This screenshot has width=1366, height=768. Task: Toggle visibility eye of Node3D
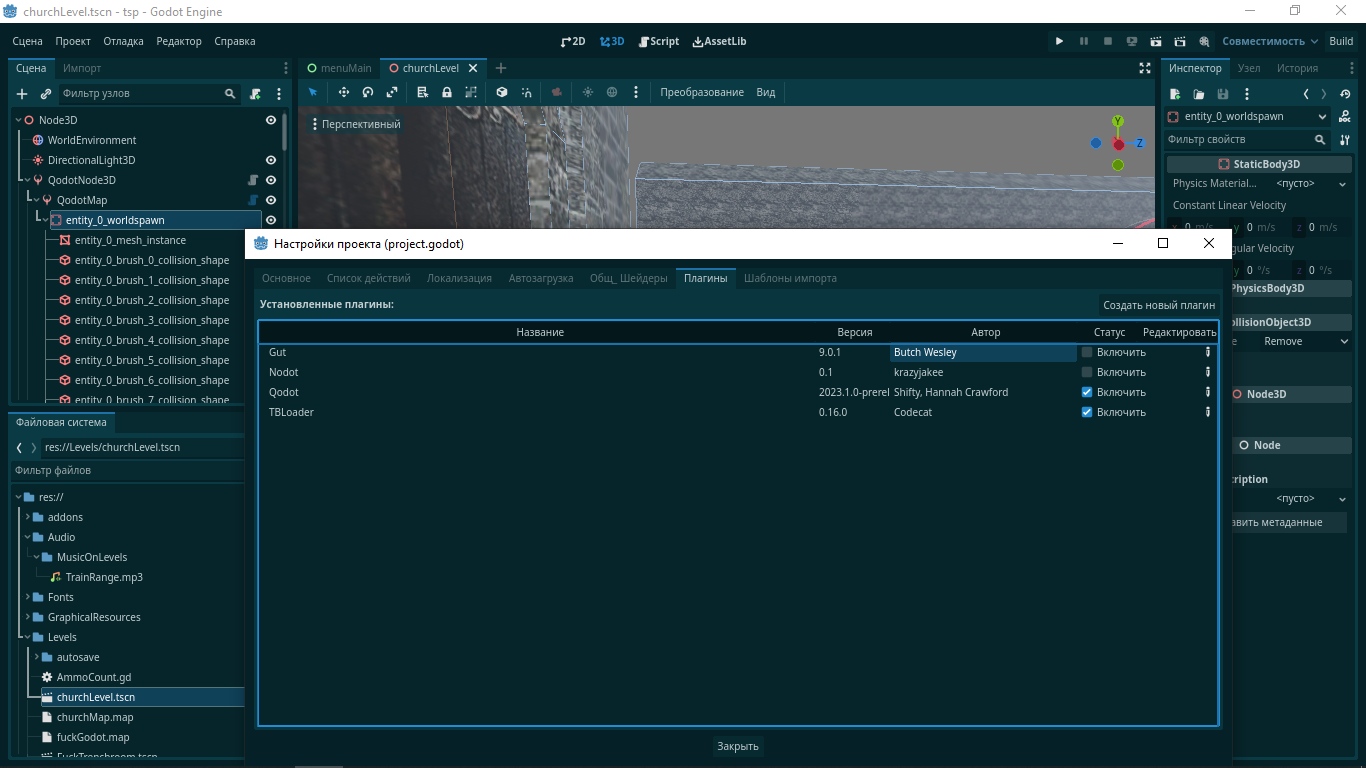pos(270,120)
